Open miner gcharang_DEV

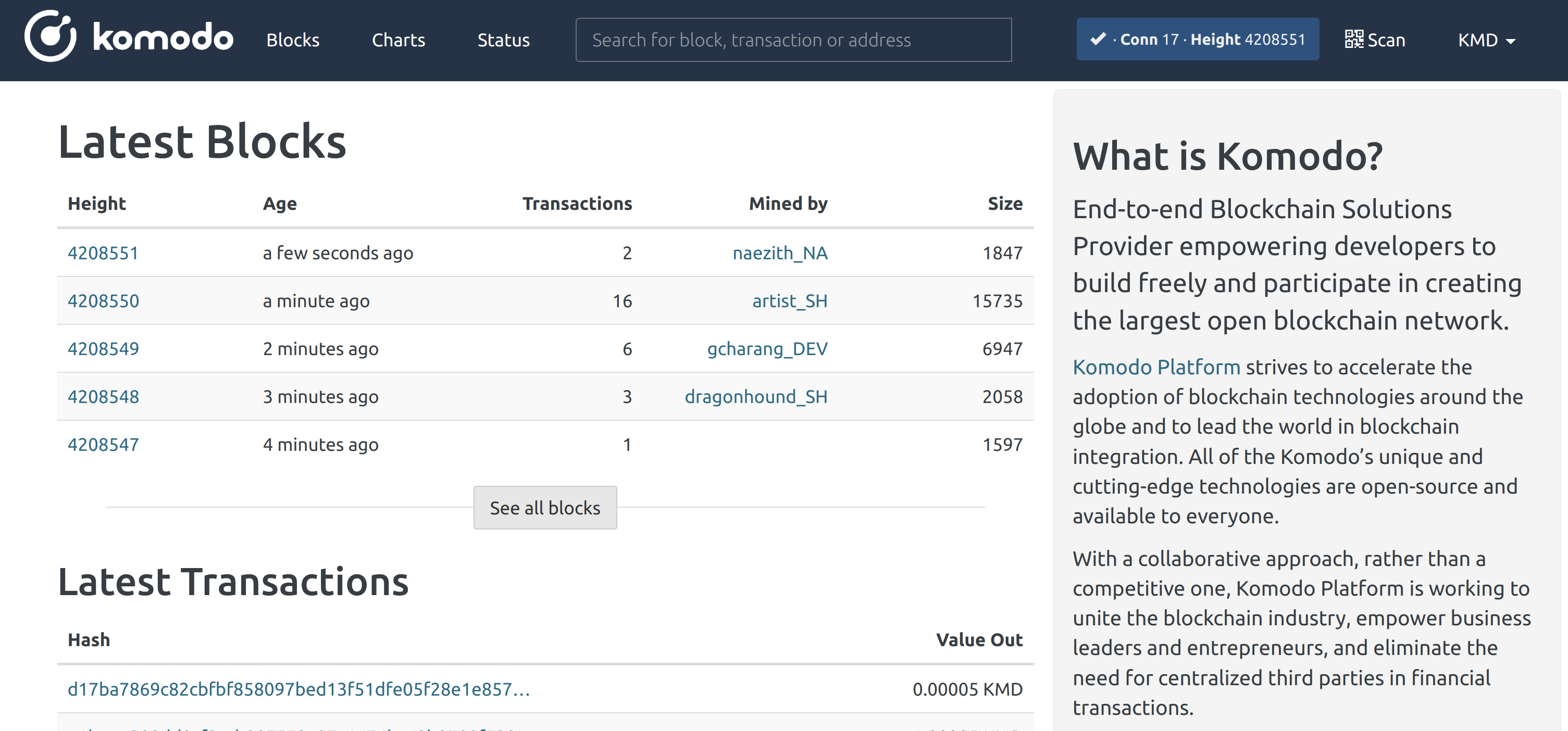767,349
